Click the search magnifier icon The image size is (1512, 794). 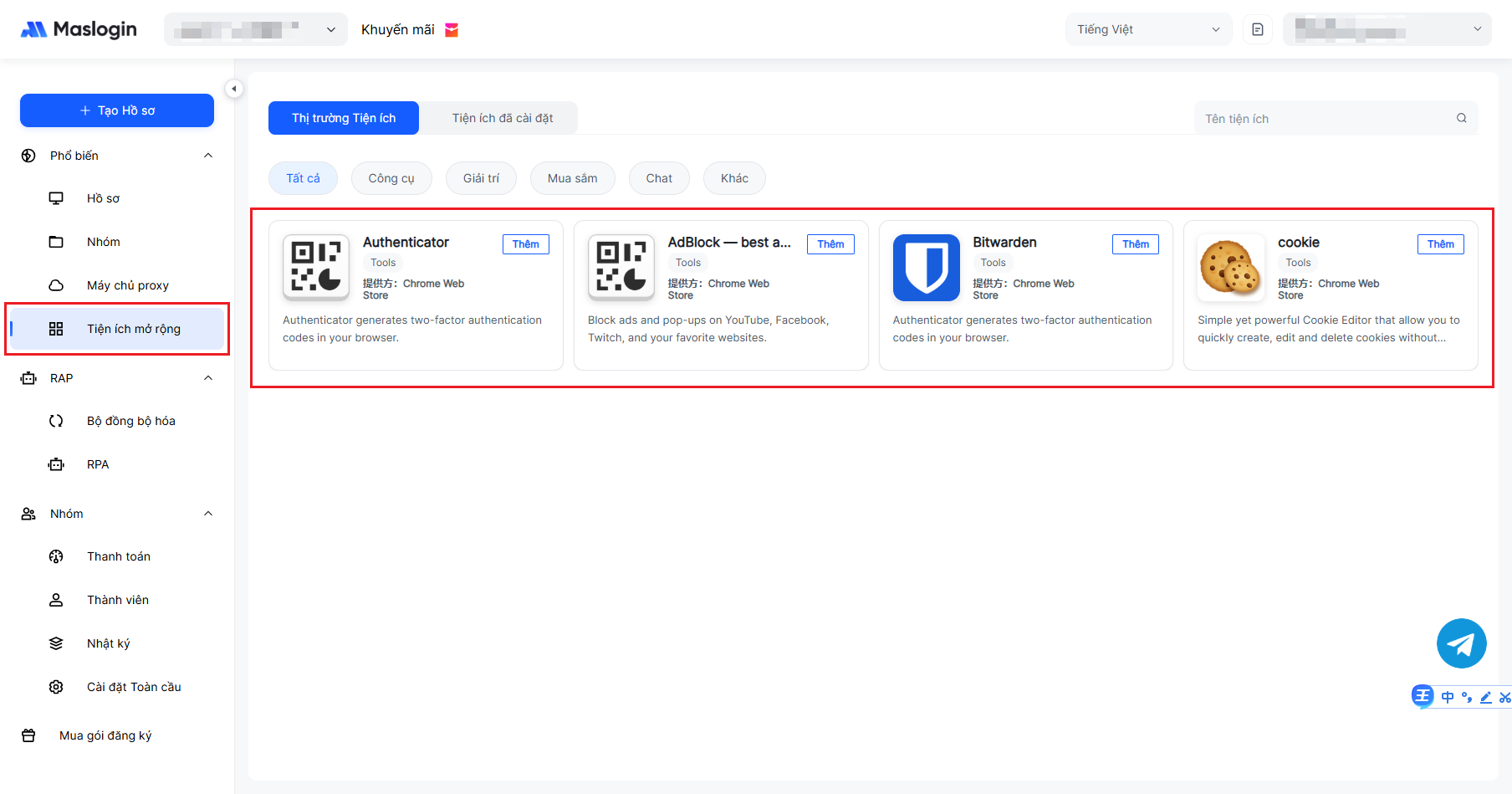1461,118
